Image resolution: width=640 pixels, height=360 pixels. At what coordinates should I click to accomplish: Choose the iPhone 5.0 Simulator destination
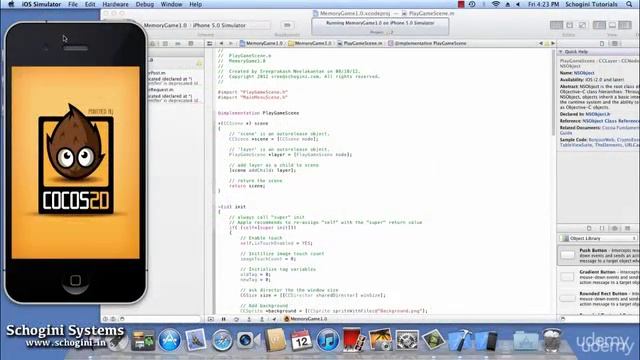tap(219, 25)
